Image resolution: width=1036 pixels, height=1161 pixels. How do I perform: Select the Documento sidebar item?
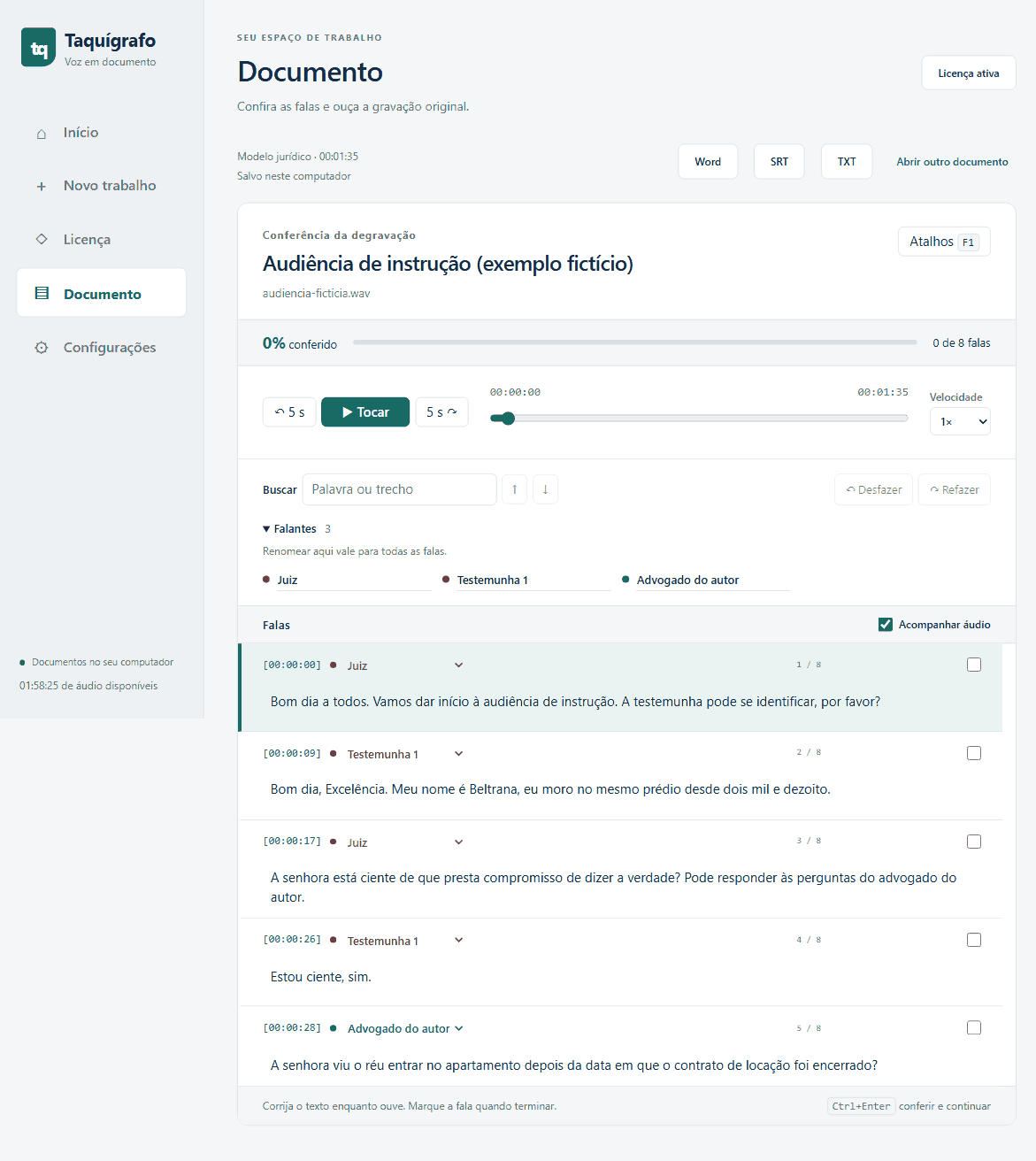coord(102,293)
